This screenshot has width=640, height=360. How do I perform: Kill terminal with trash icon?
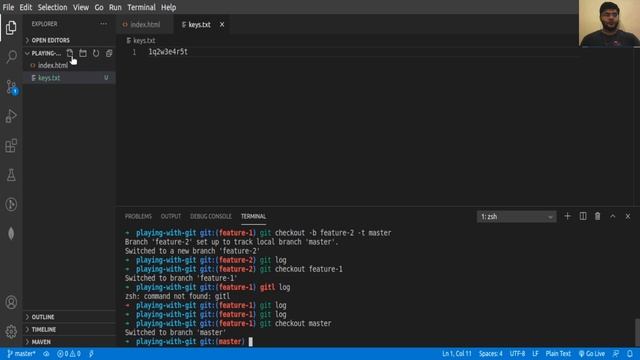pos(598,216)
